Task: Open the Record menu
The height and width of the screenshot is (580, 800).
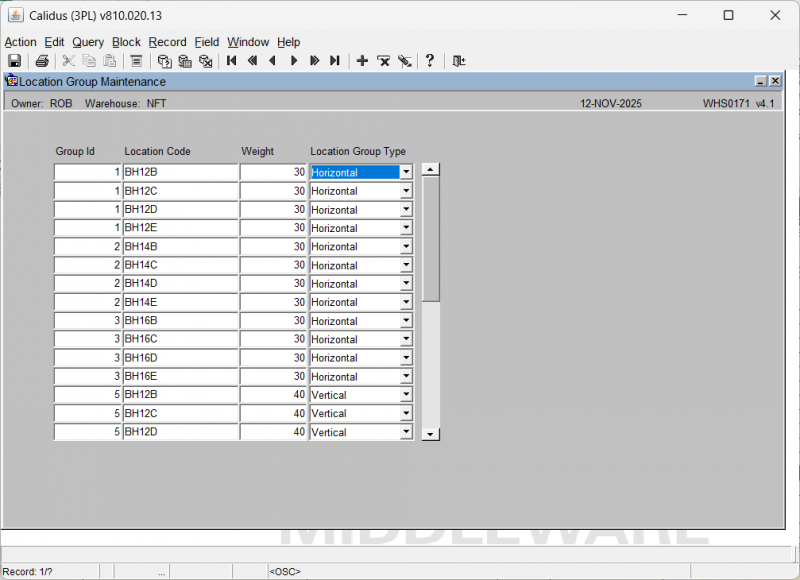Action: point(167,42)
